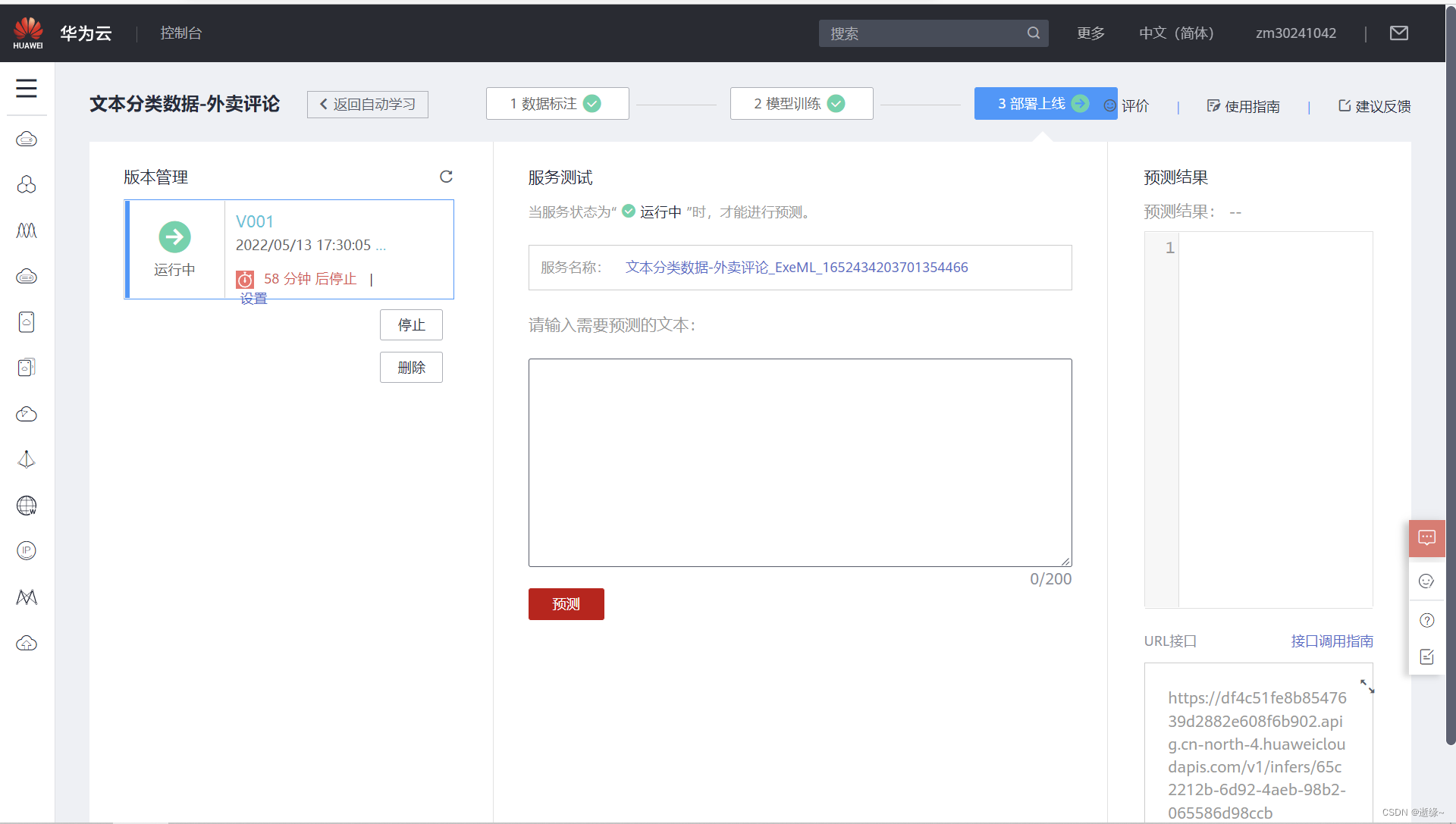Go to step 2 模型训练
Screen dimensions: 1456x824
(x=802, y=104)
